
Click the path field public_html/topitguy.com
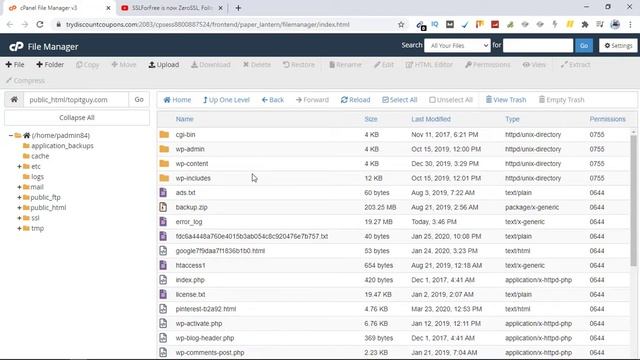[x=76, y=100]
